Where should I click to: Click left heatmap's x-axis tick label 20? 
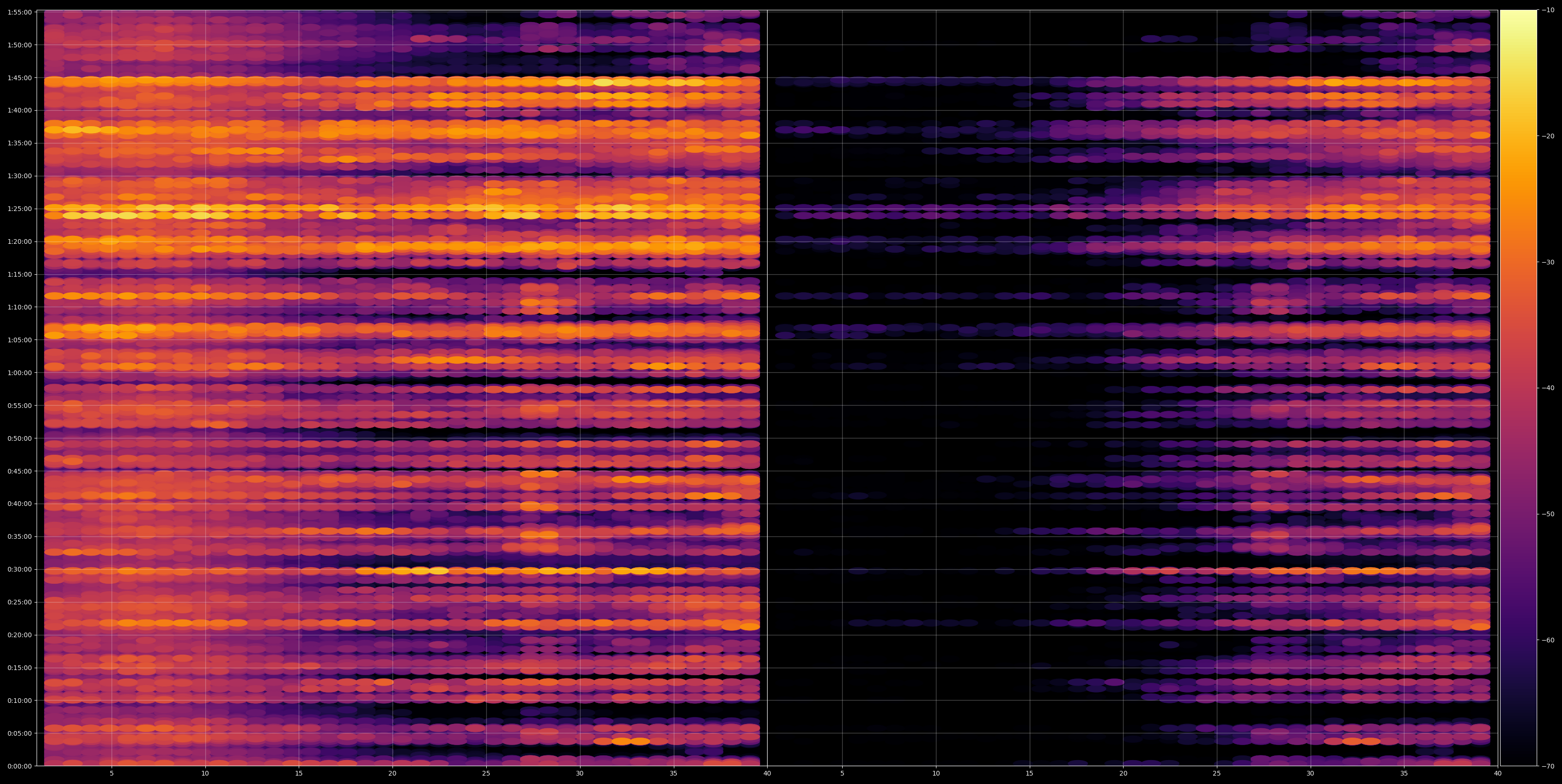[x=392, y=773]
